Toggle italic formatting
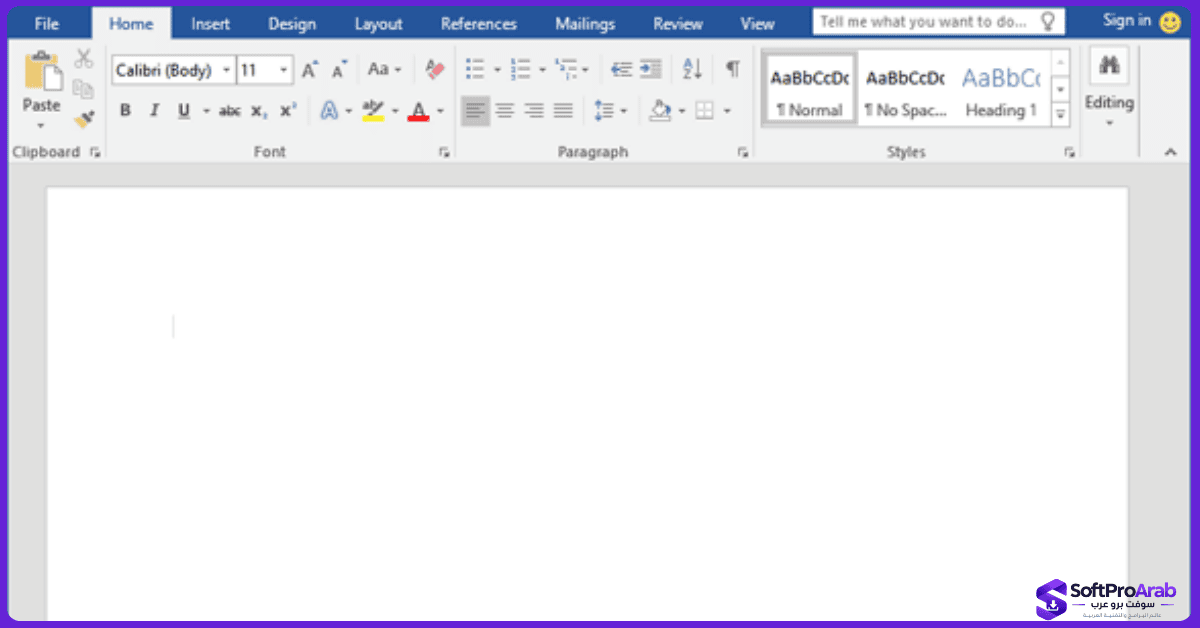1200x628 pixels. click(x=154, y=111)
